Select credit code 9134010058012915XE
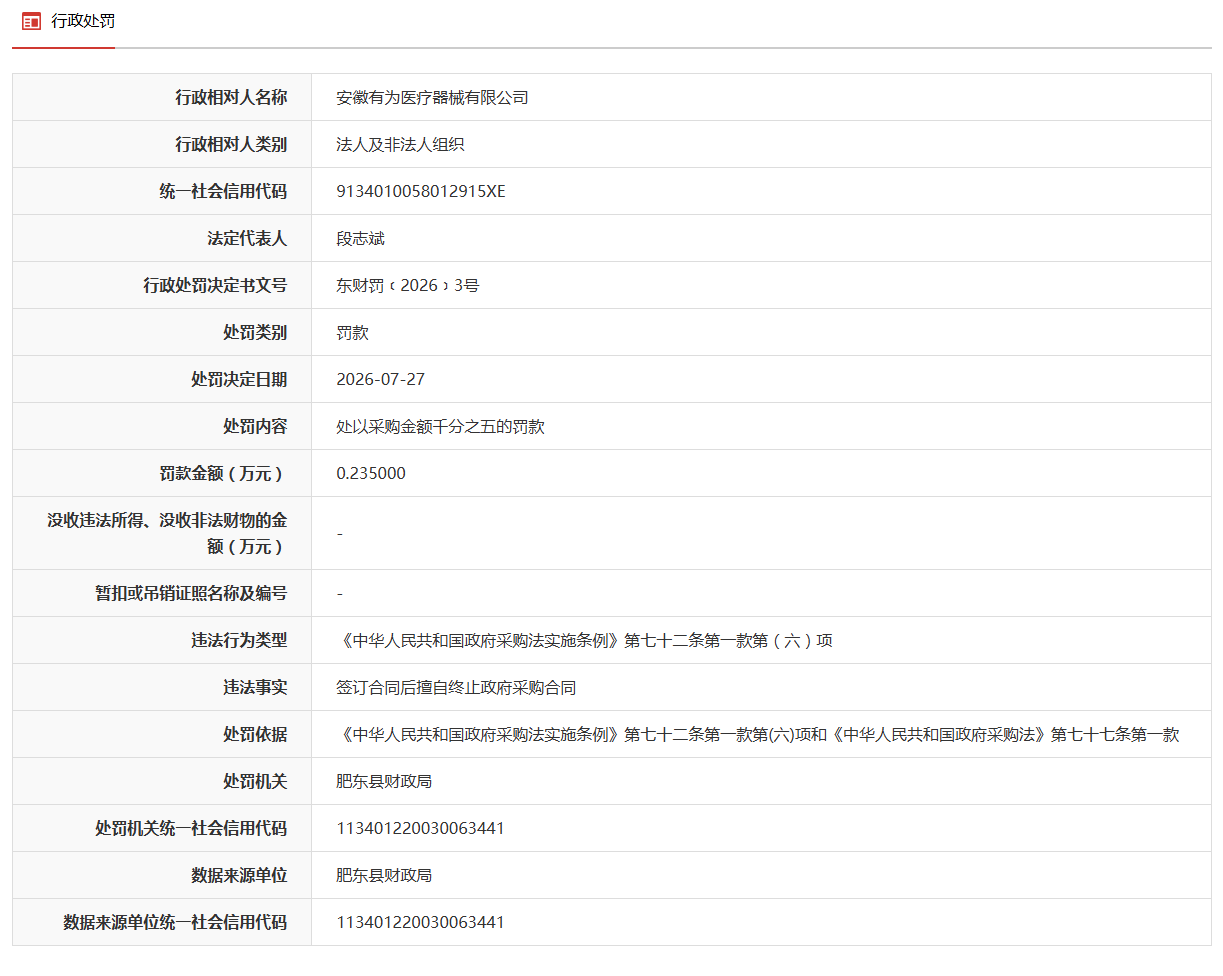Image resolution: width=1223 pixels, height=976 pixels. [x=421, y=191]
